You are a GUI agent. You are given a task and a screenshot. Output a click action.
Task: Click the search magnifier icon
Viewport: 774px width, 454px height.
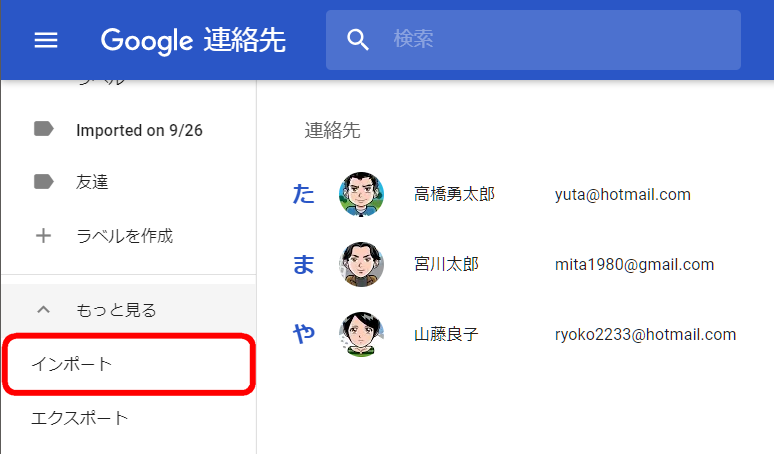click(358, 40)
